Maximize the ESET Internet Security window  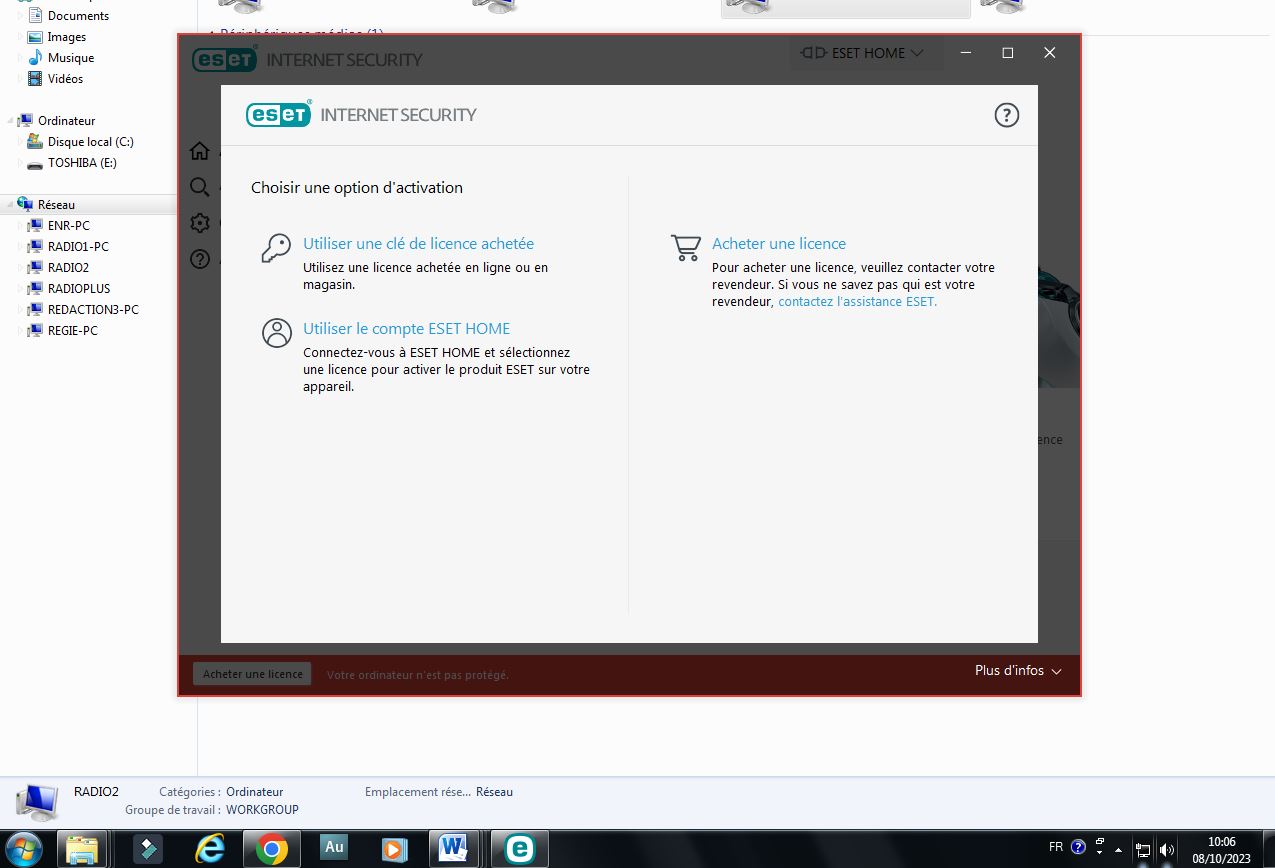coord(1008,53)
